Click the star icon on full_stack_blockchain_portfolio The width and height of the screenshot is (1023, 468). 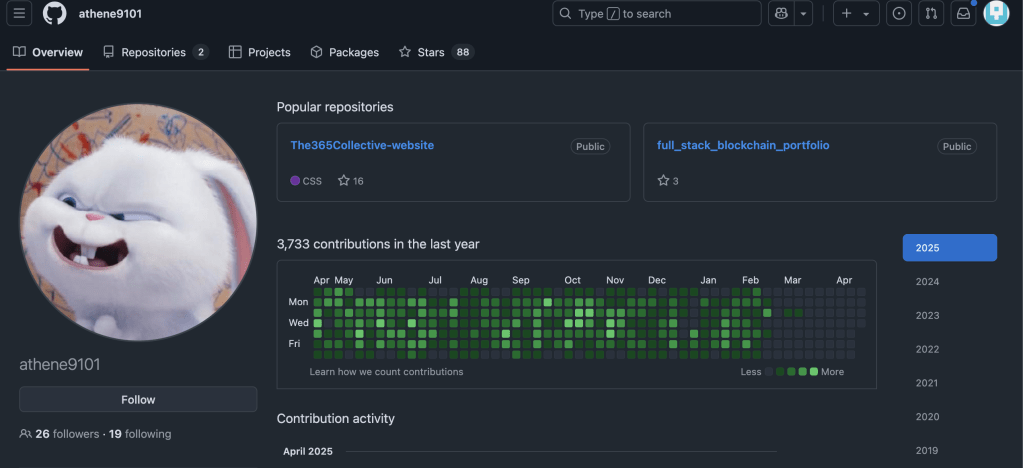[663, 181]
